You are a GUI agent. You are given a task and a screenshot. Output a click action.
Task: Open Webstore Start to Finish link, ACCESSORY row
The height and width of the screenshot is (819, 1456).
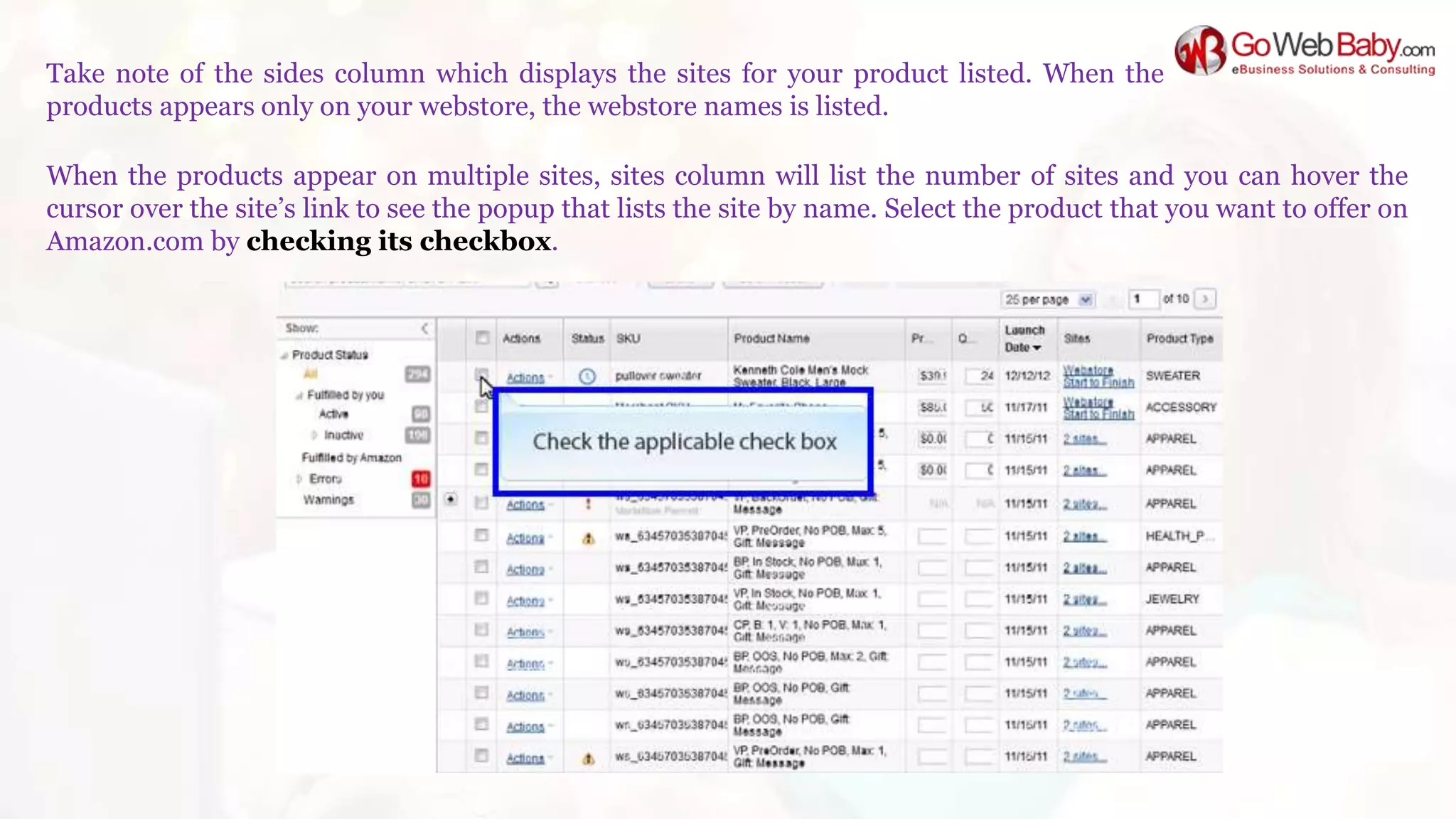tap(1098, 407)
